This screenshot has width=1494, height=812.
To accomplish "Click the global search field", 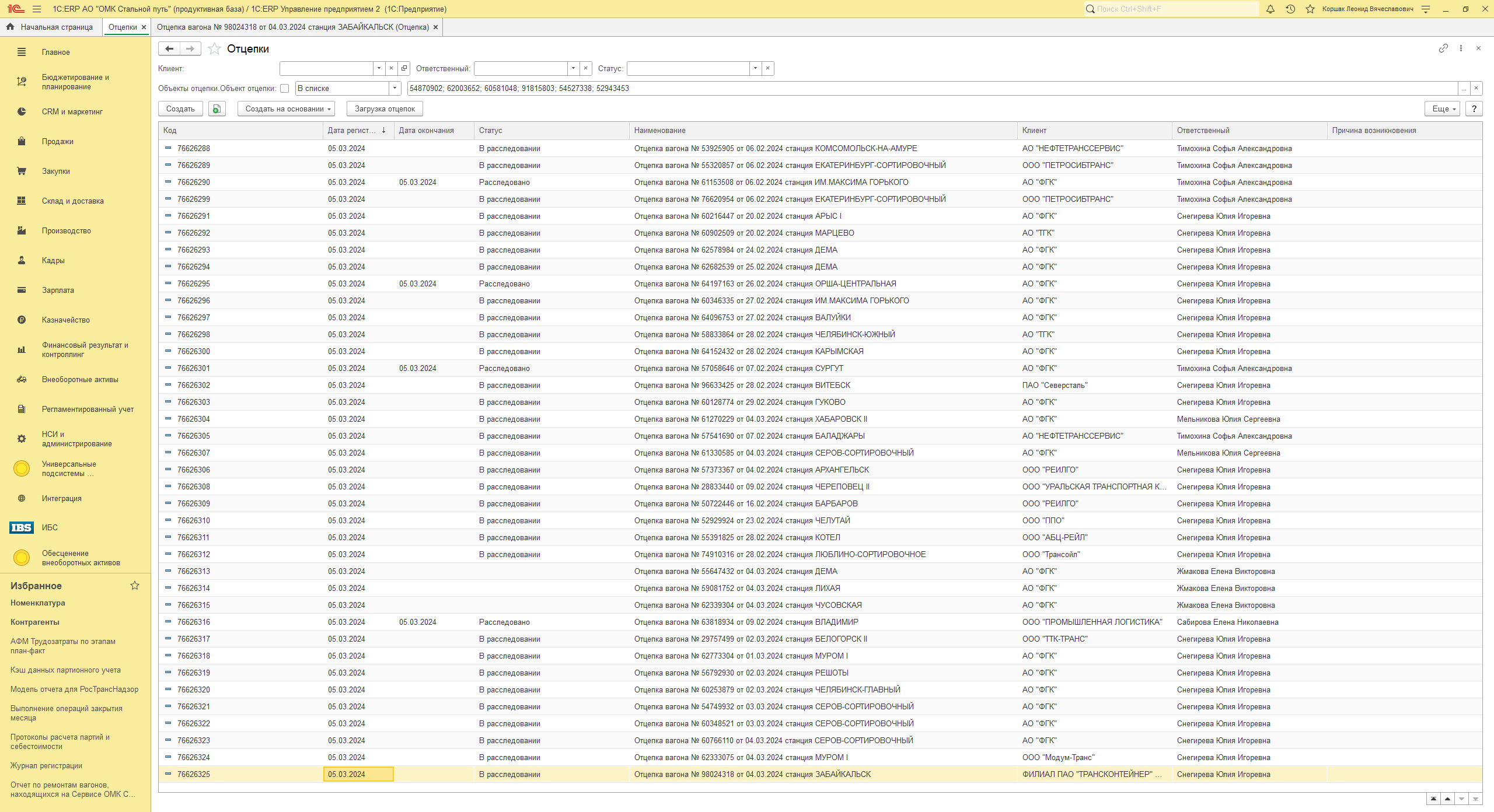I will [1171, 9].
